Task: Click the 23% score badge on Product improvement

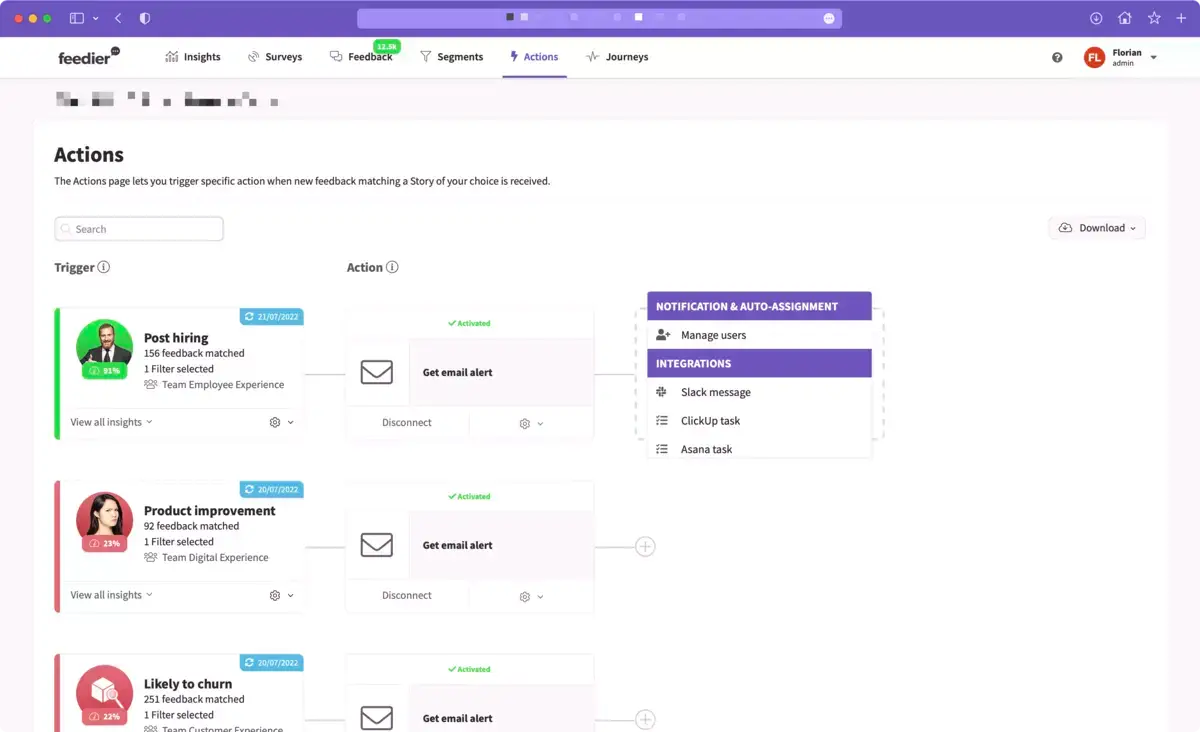Action: (x=104, y=544)
